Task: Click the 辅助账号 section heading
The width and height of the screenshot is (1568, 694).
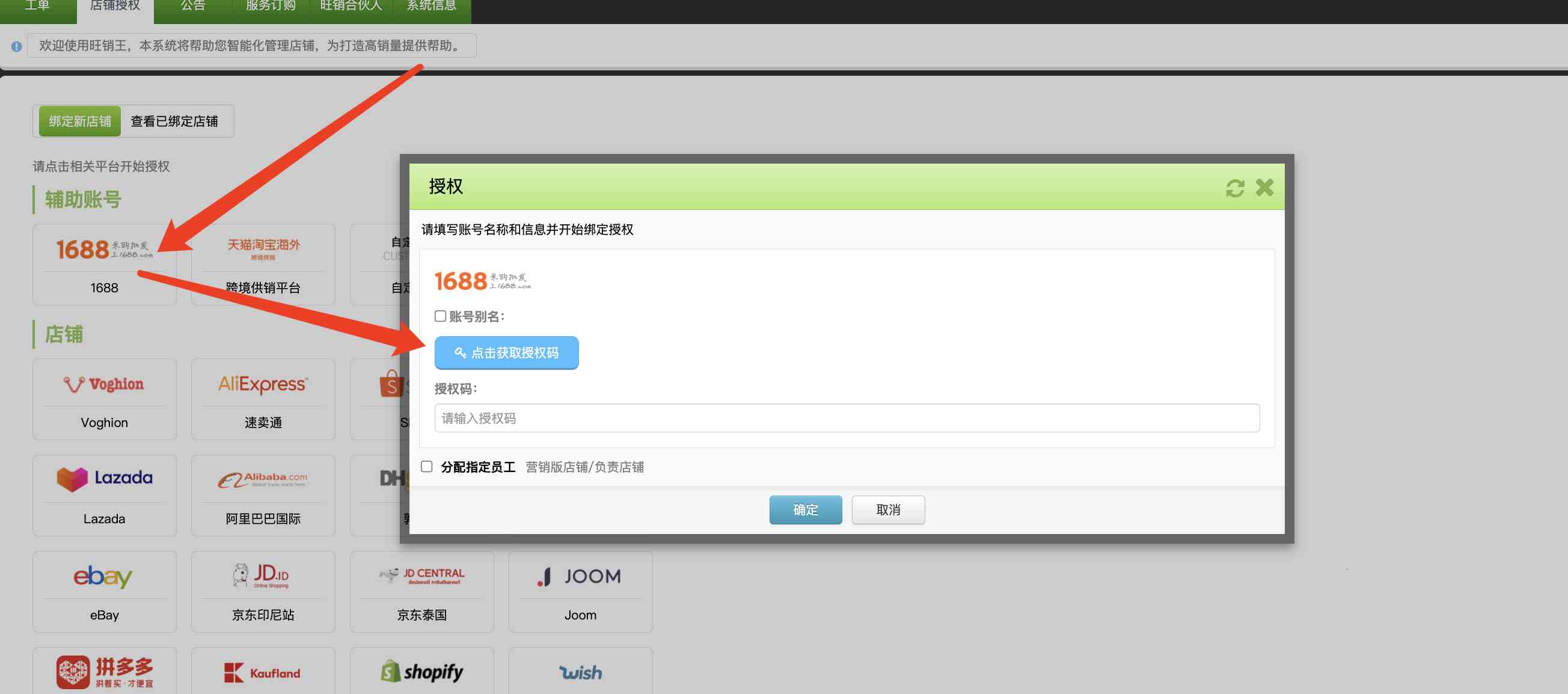Action: tap(84, 199)
